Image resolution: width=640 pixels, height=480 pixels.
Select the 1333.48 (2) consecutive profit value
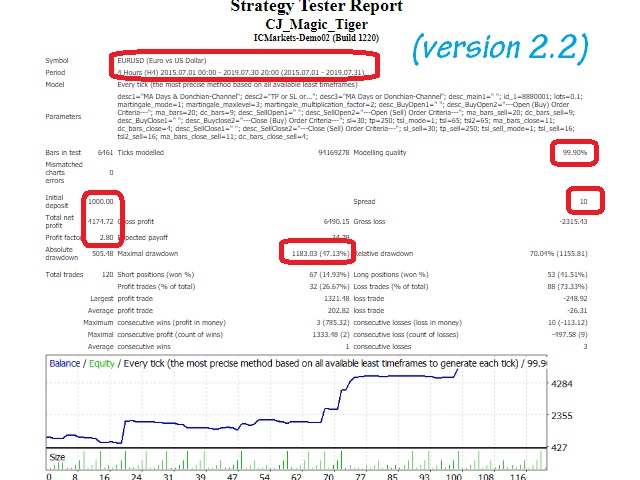(331, 335)
